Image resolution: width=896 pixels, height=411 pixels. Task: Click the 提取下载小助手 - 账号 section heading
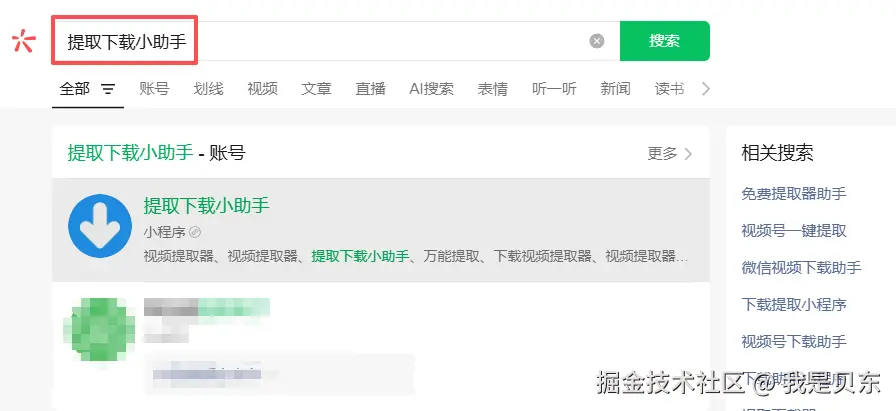(157, 153)
